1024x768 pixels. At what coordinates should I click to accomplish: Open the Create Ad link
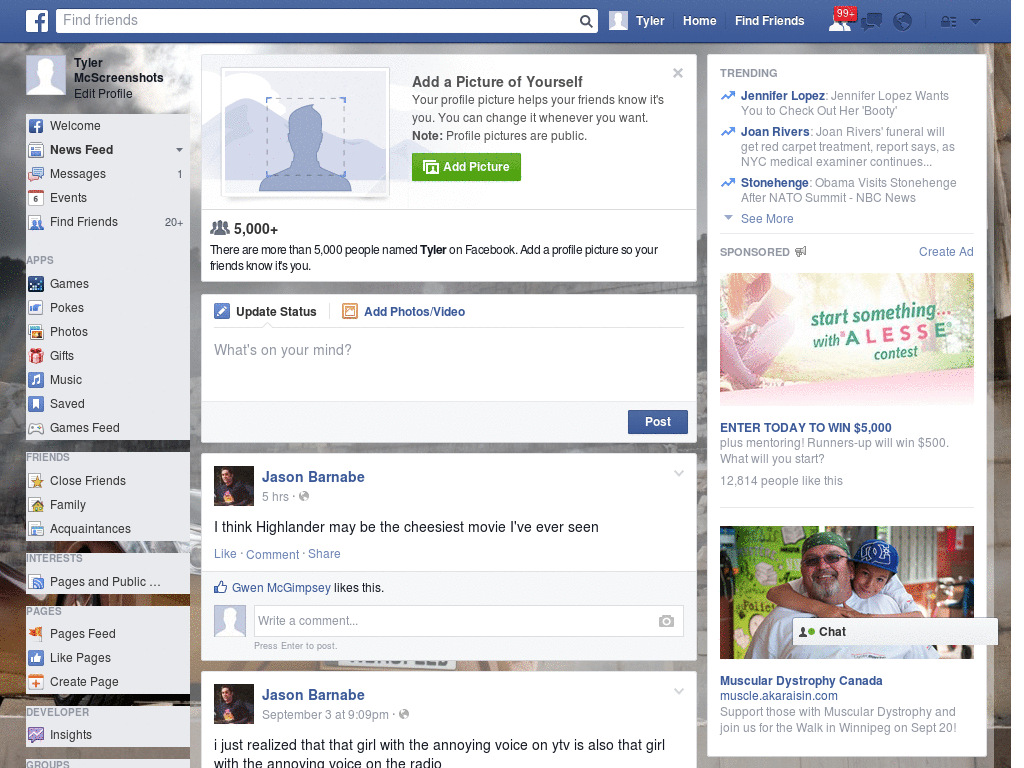946,252
